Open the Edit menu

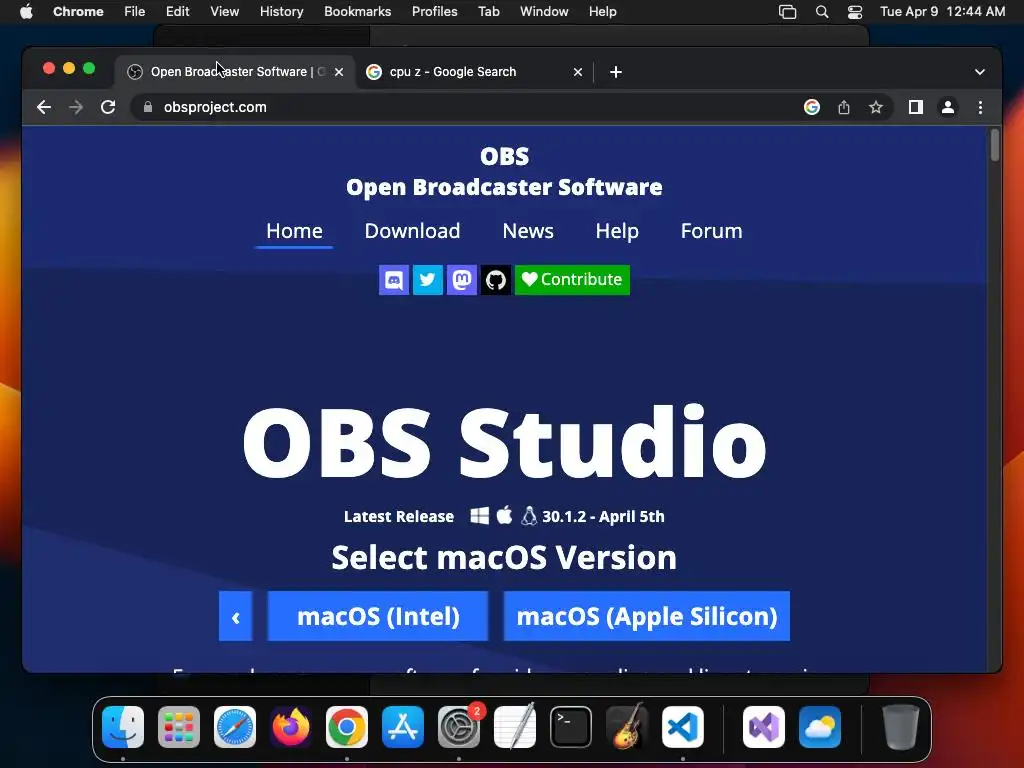point(177,12)
